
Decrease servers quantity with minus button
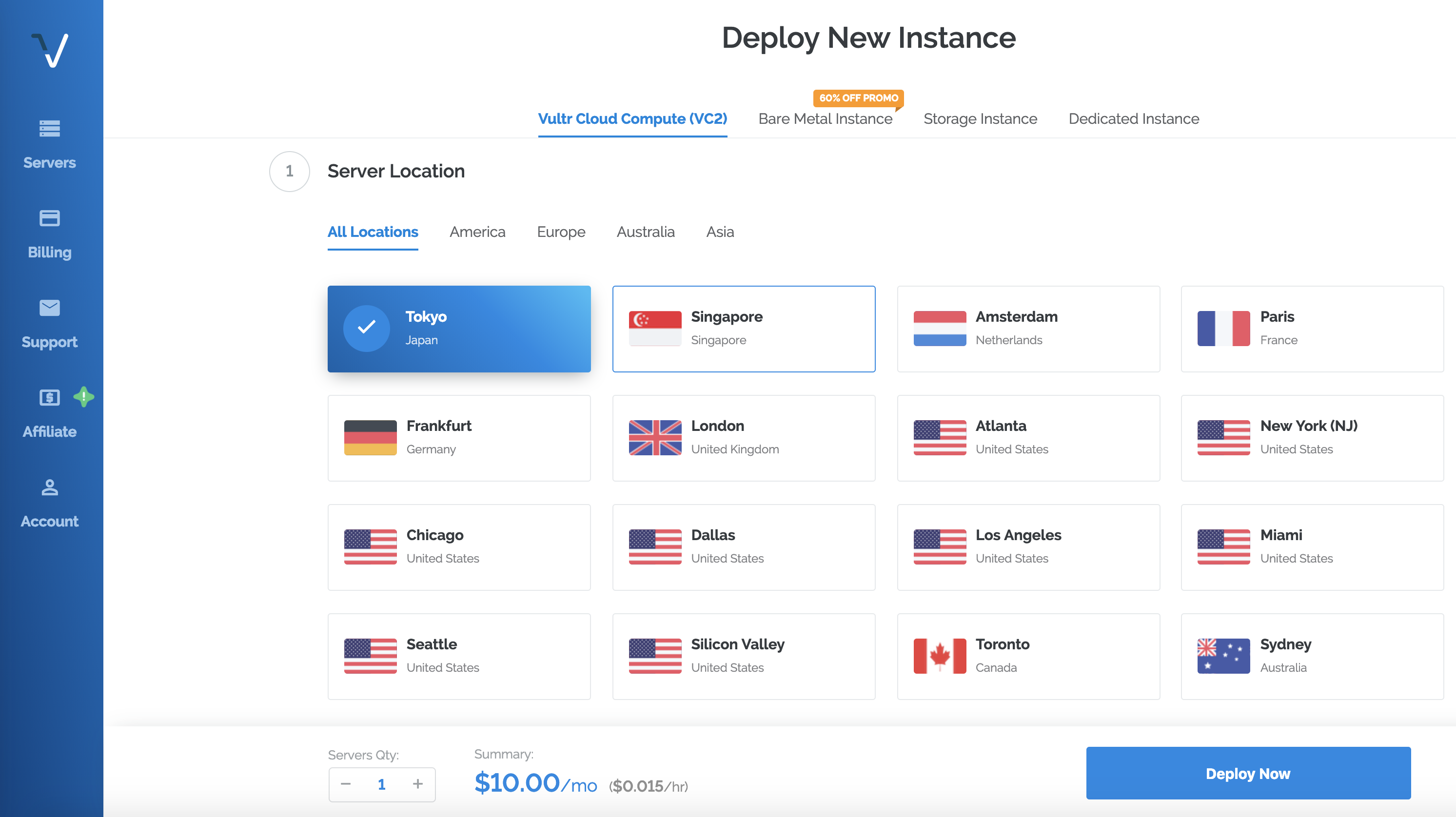(x=346, y=784)
